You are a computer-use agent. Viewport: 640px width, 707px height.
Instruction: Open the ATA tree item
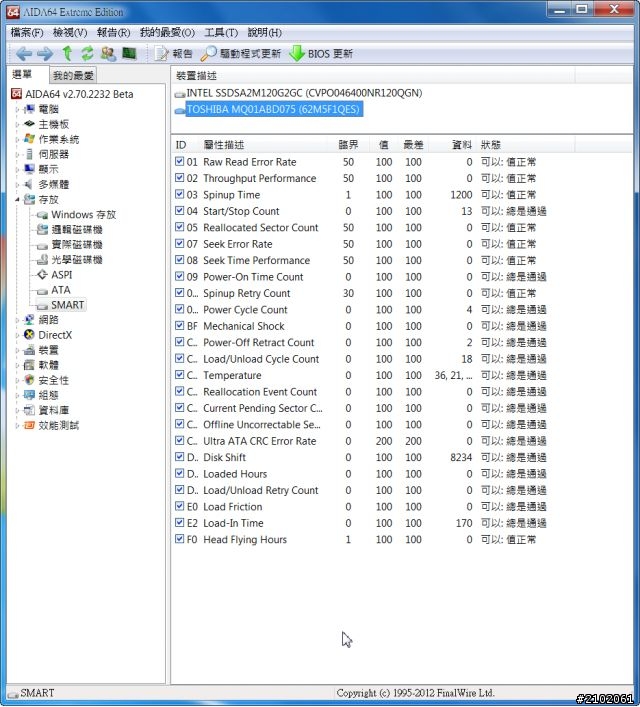pos(54,290)
